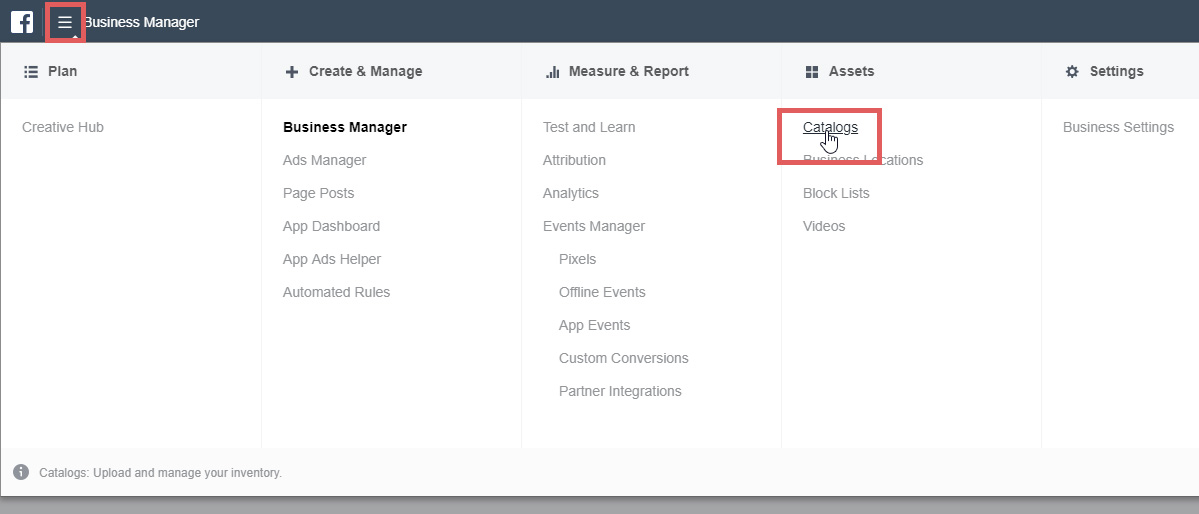The width and height of the screenshot is (1199, 514).
Task: Open Business Locations
Action: [863, 160]
